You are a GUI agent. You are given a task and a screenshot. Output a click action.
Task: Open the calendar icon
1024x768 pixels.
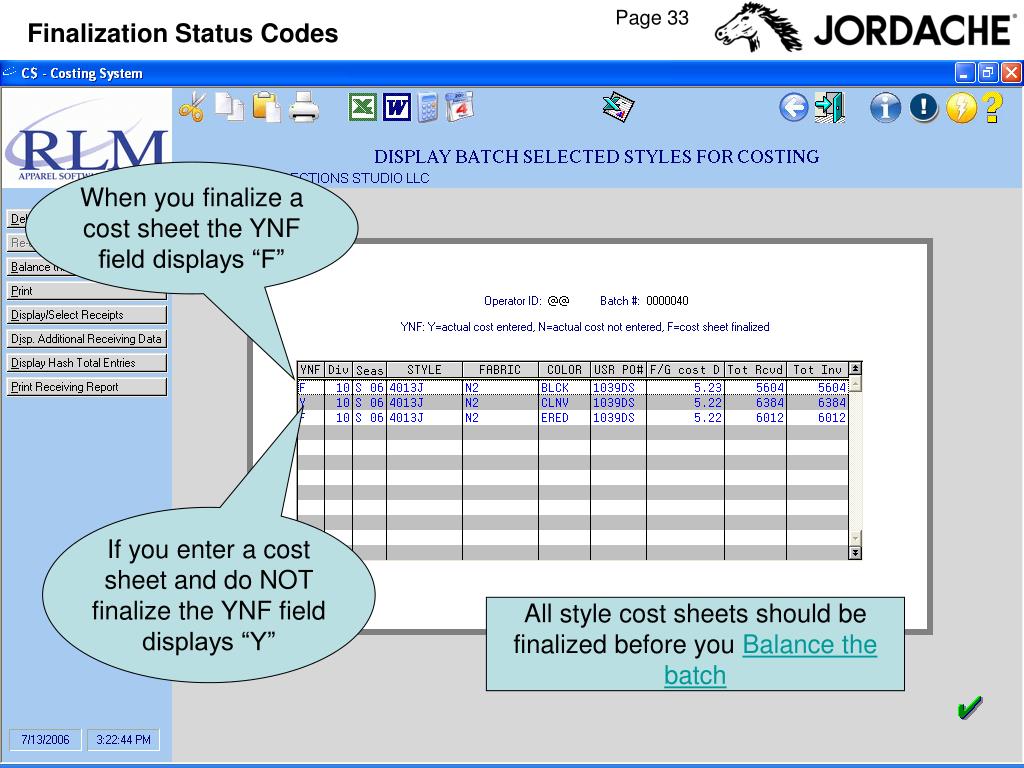459,107
